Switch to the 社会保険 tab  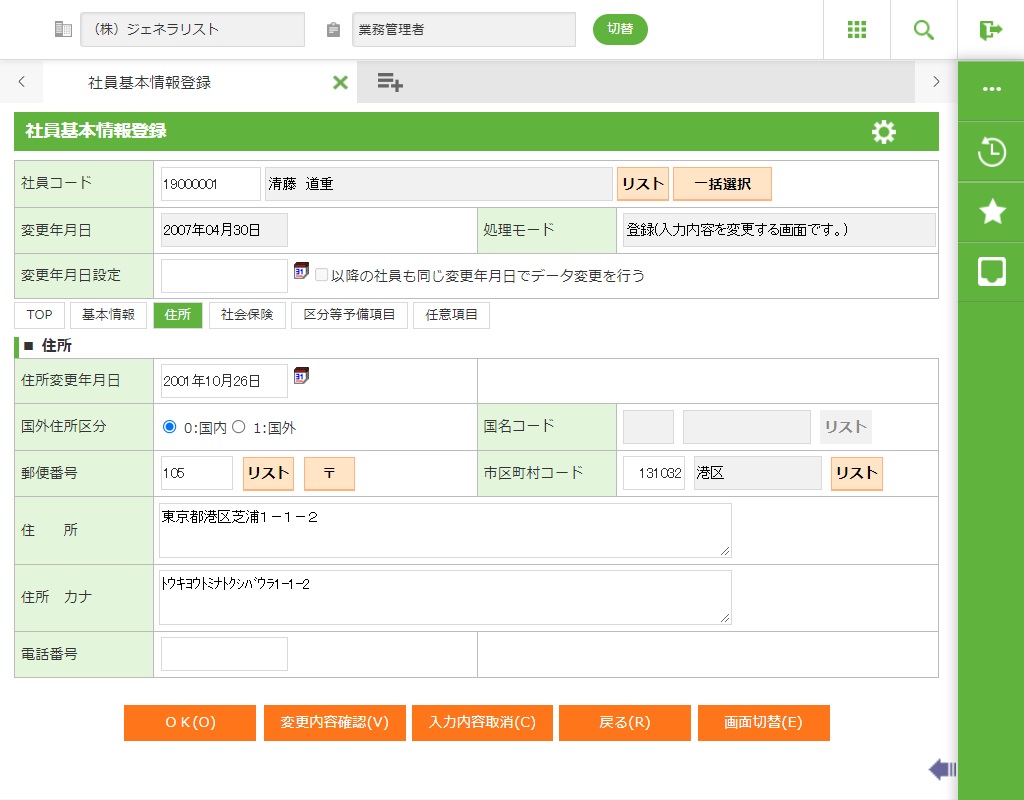[x=247, y=315]
